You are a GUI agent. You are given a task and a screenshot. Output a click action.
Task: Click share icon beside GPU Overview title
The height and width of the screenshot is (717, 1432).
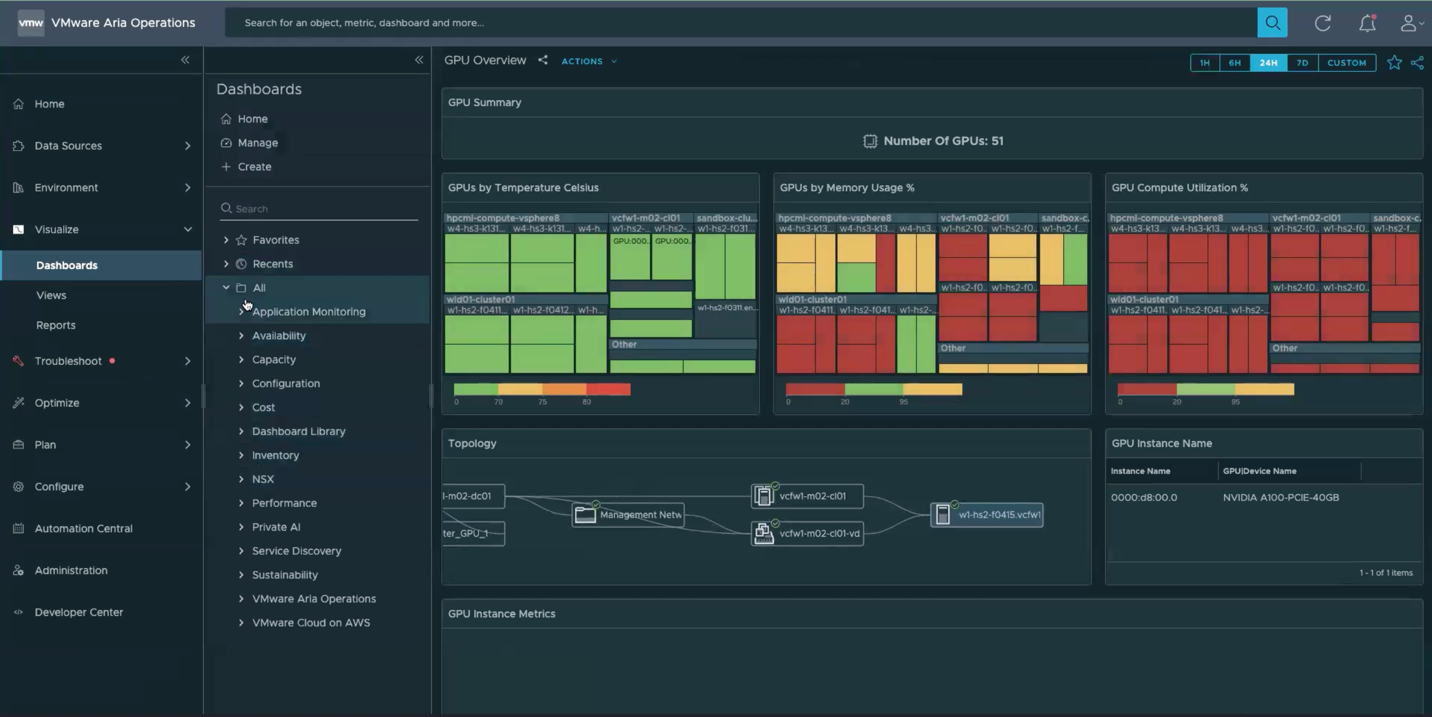pos(543,61)
